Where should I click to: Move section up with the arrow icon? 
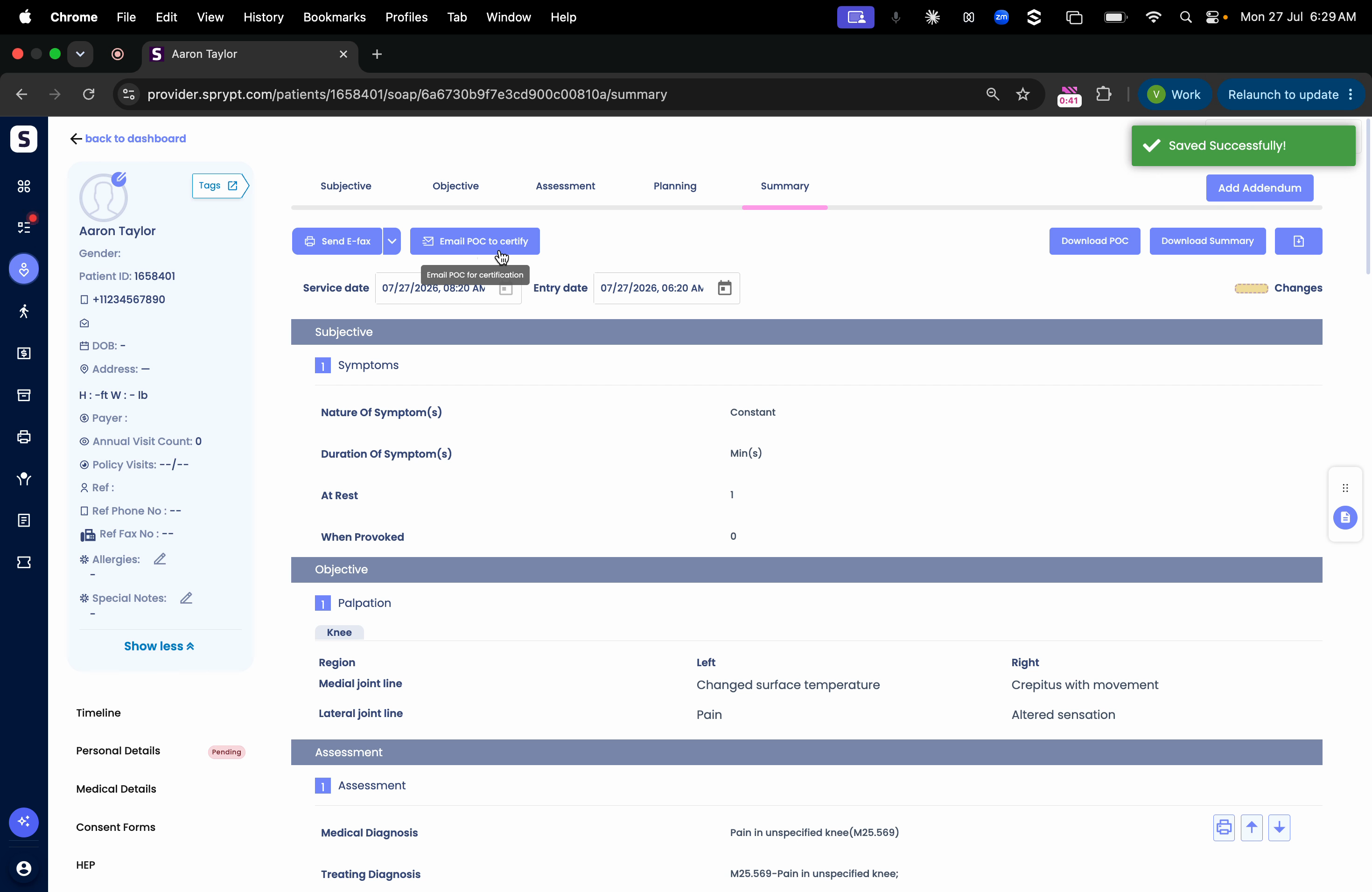pos(1251,828)
